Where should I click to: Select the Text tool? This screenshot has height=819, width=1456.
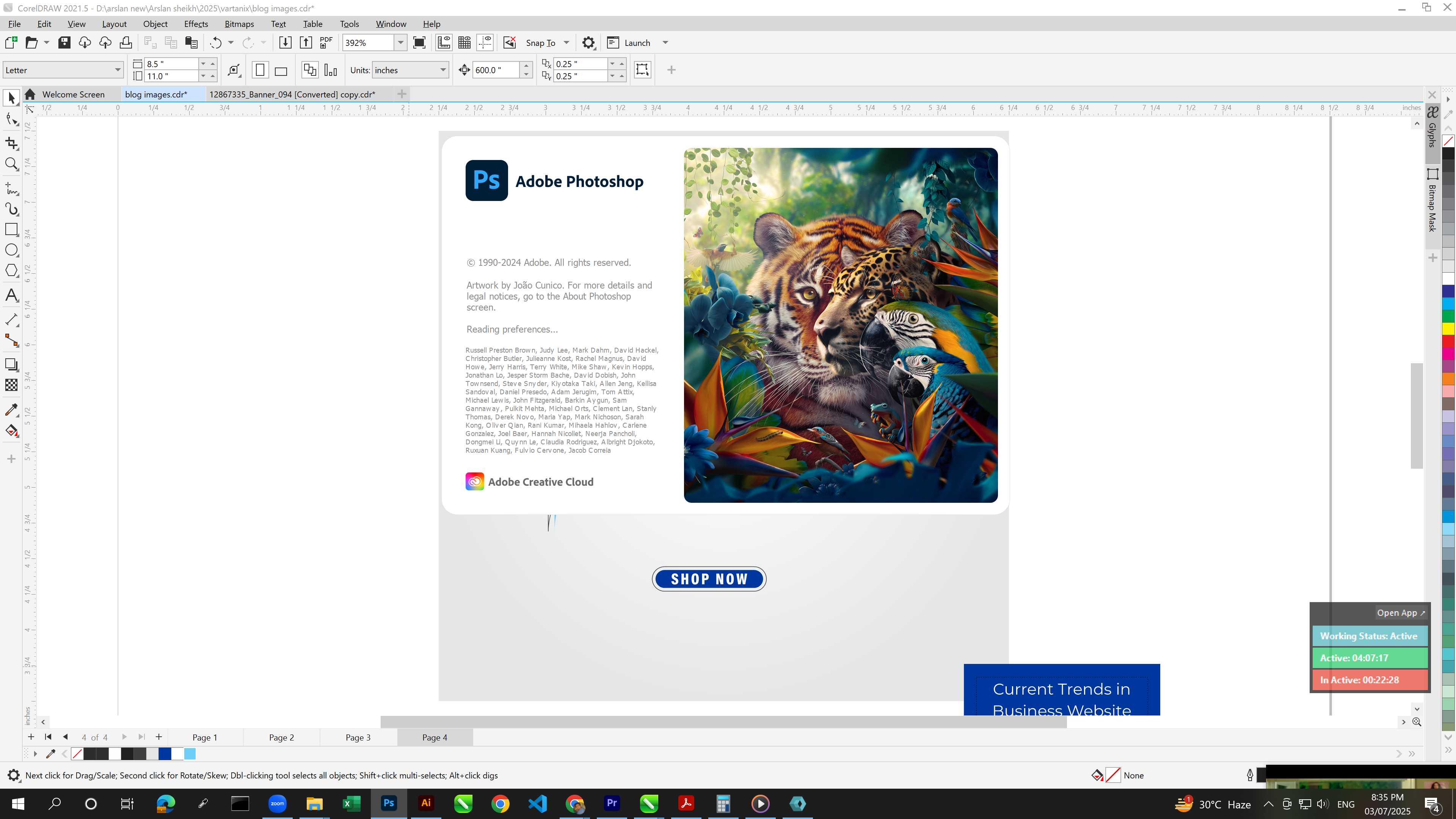coord(11,295)
